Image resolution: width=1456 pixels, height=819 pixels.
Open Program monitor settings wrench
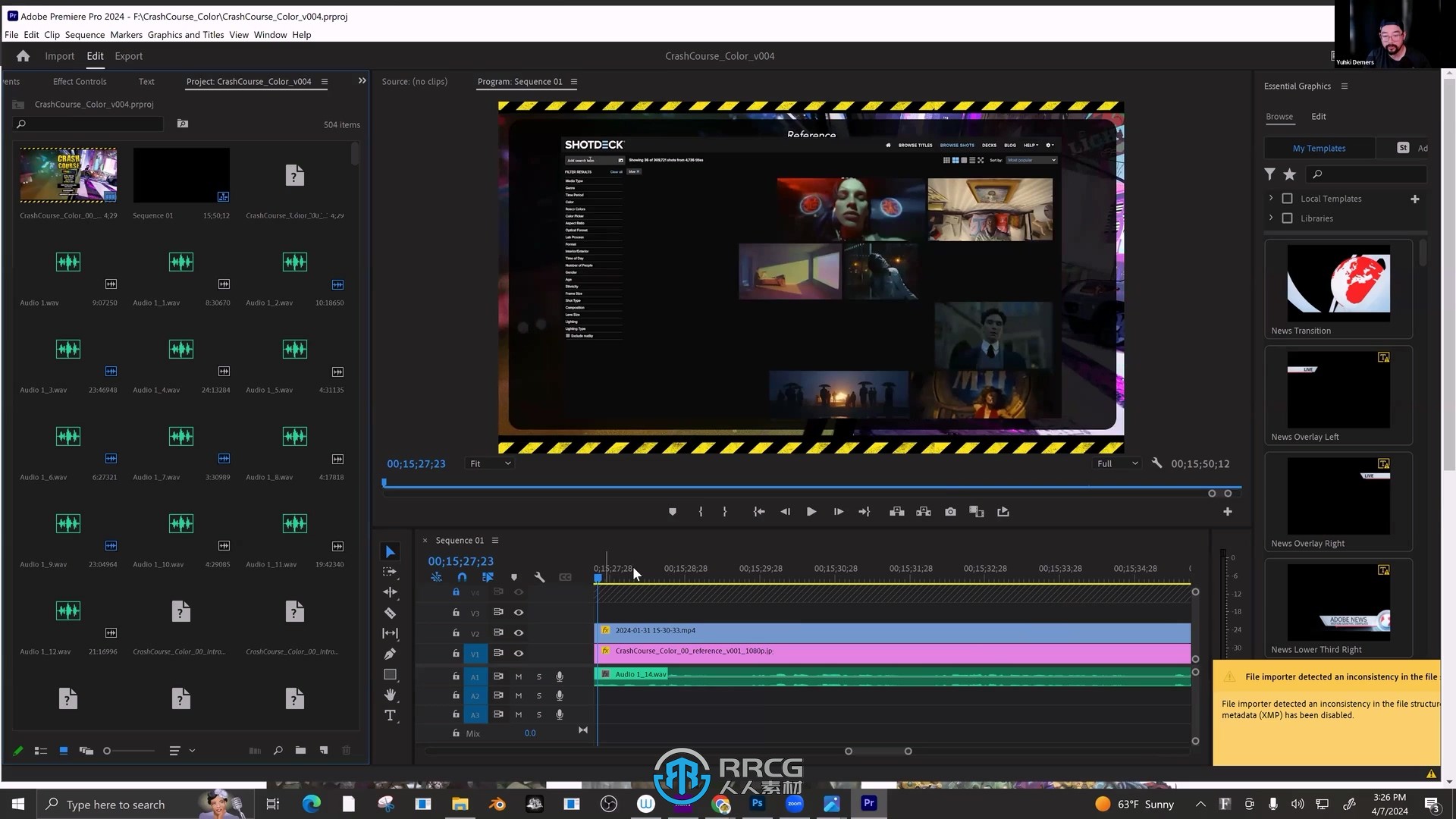[1156, 463]
